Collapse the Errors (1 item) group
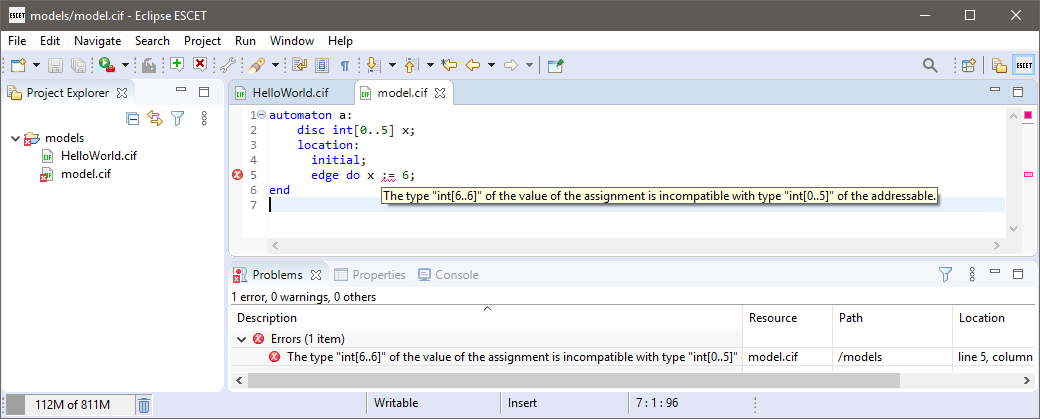The width and height of the screenshot is (1040, 419). coord(241,339)
